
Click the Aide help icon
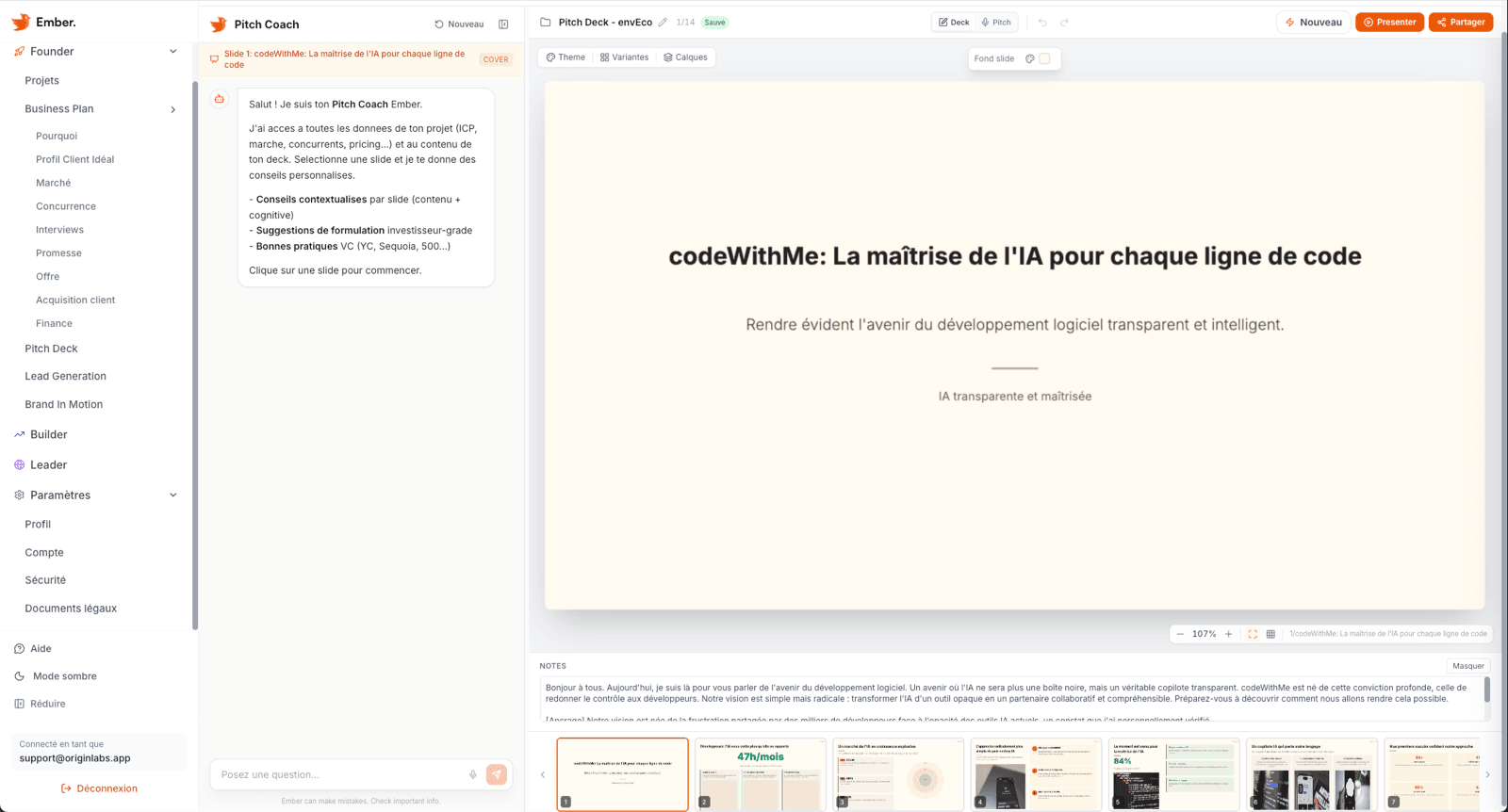pos(20,648)
